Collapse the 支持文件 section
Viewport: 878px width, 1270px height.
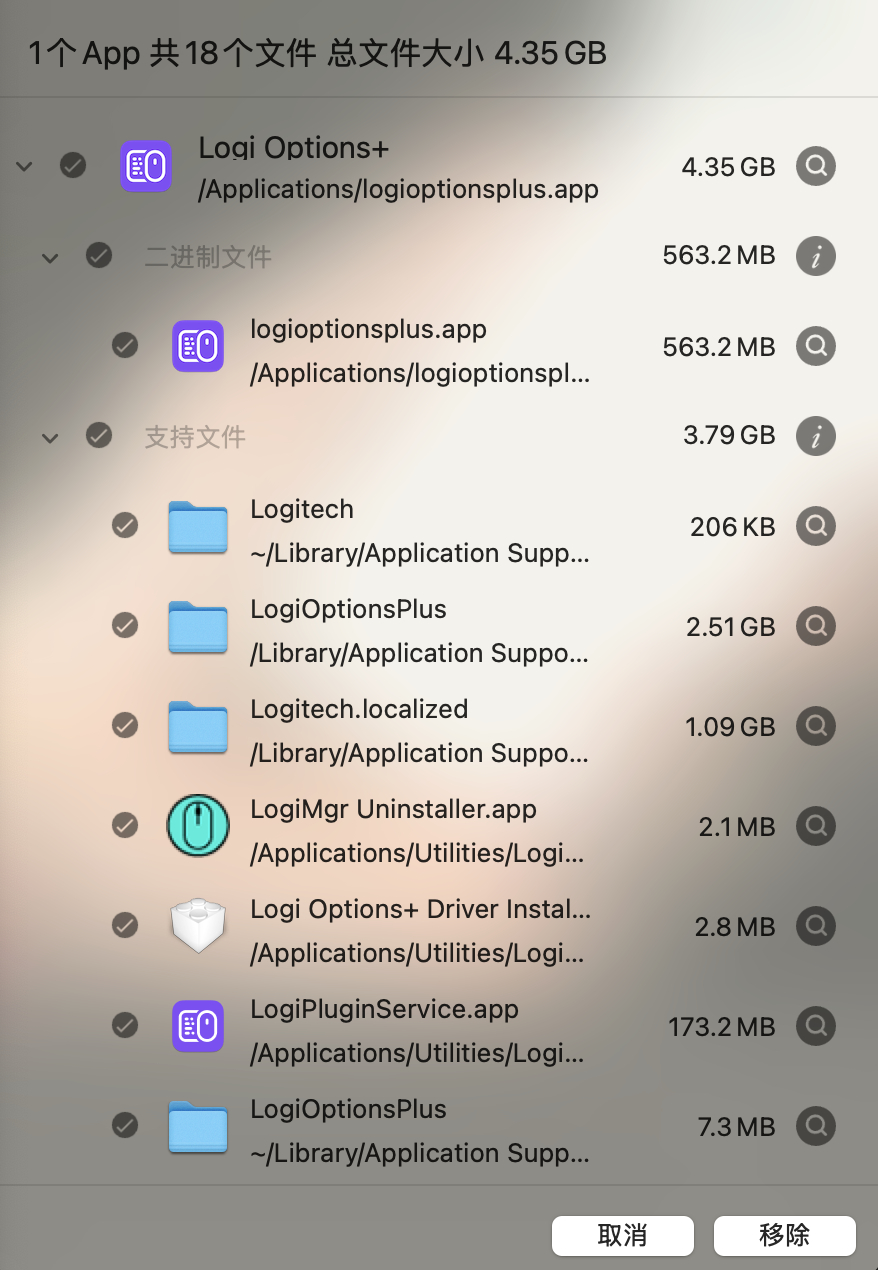(x=50, y=438)
